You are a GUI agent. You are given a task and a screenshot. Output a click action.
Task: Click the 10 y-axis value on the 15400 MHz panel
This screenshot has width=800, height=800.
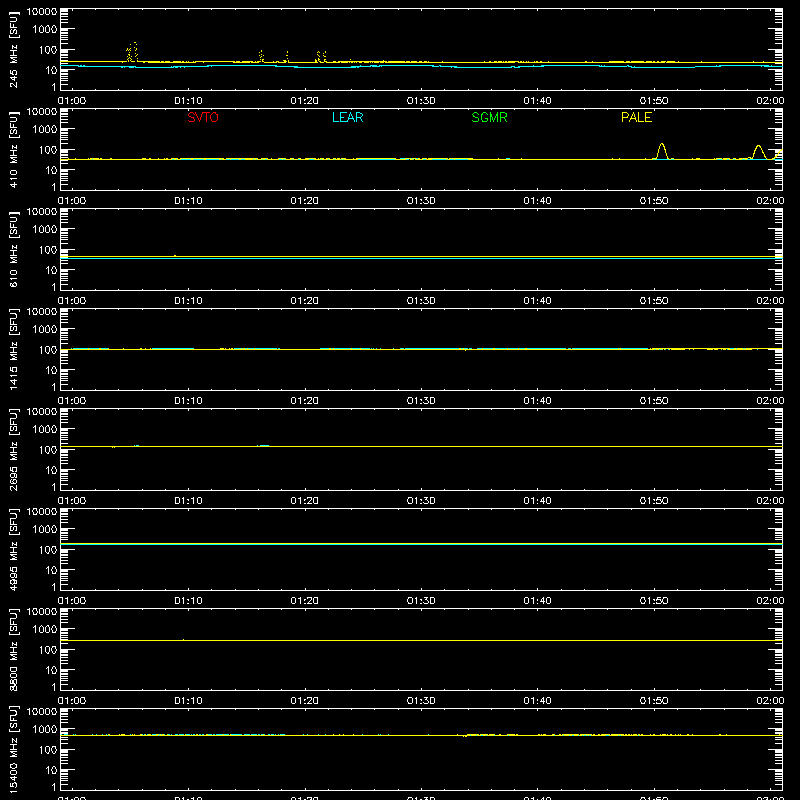click(51, 770)
